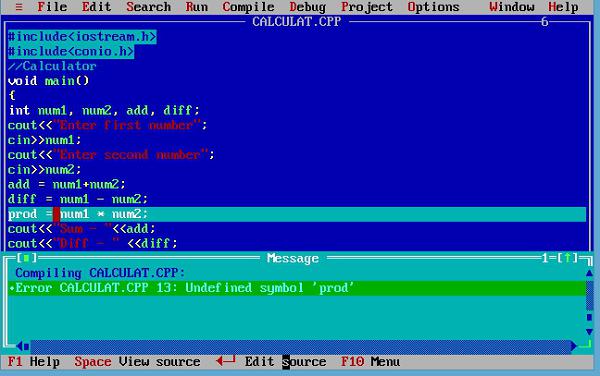
Task: Open the Run menu
Action: 197,7
